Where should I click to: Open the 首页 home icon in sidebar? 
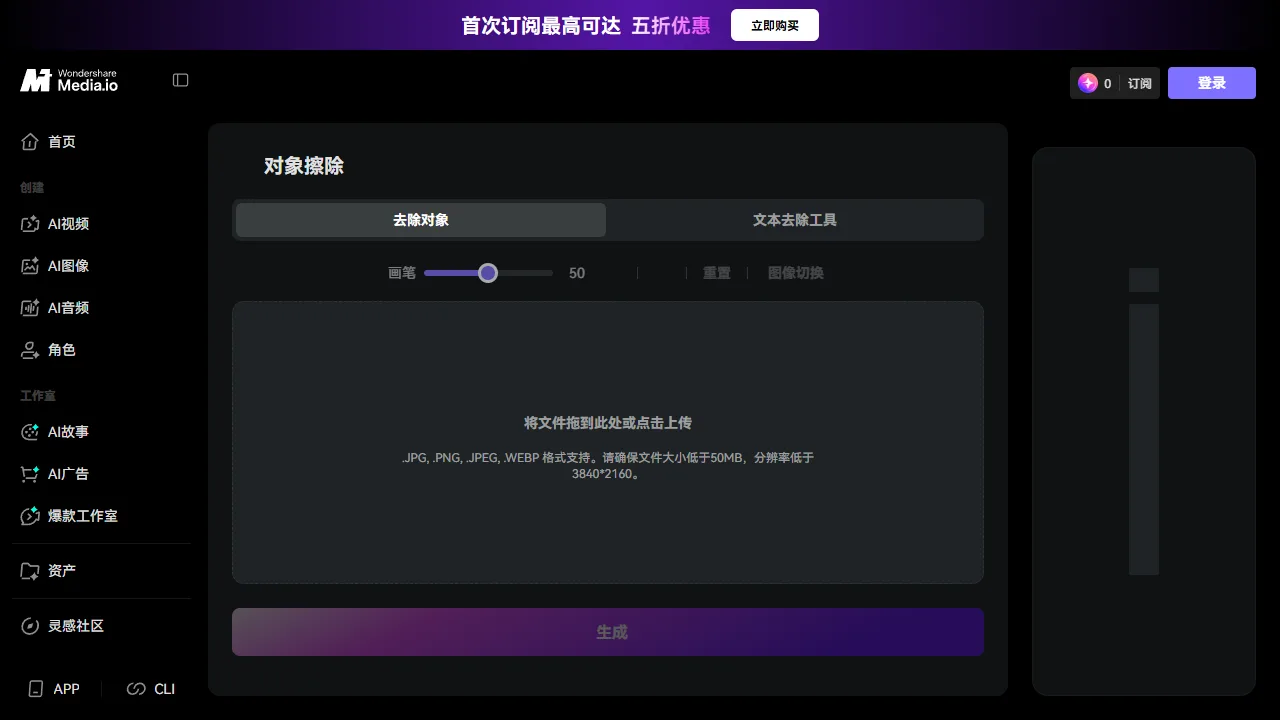pos(30,142)
